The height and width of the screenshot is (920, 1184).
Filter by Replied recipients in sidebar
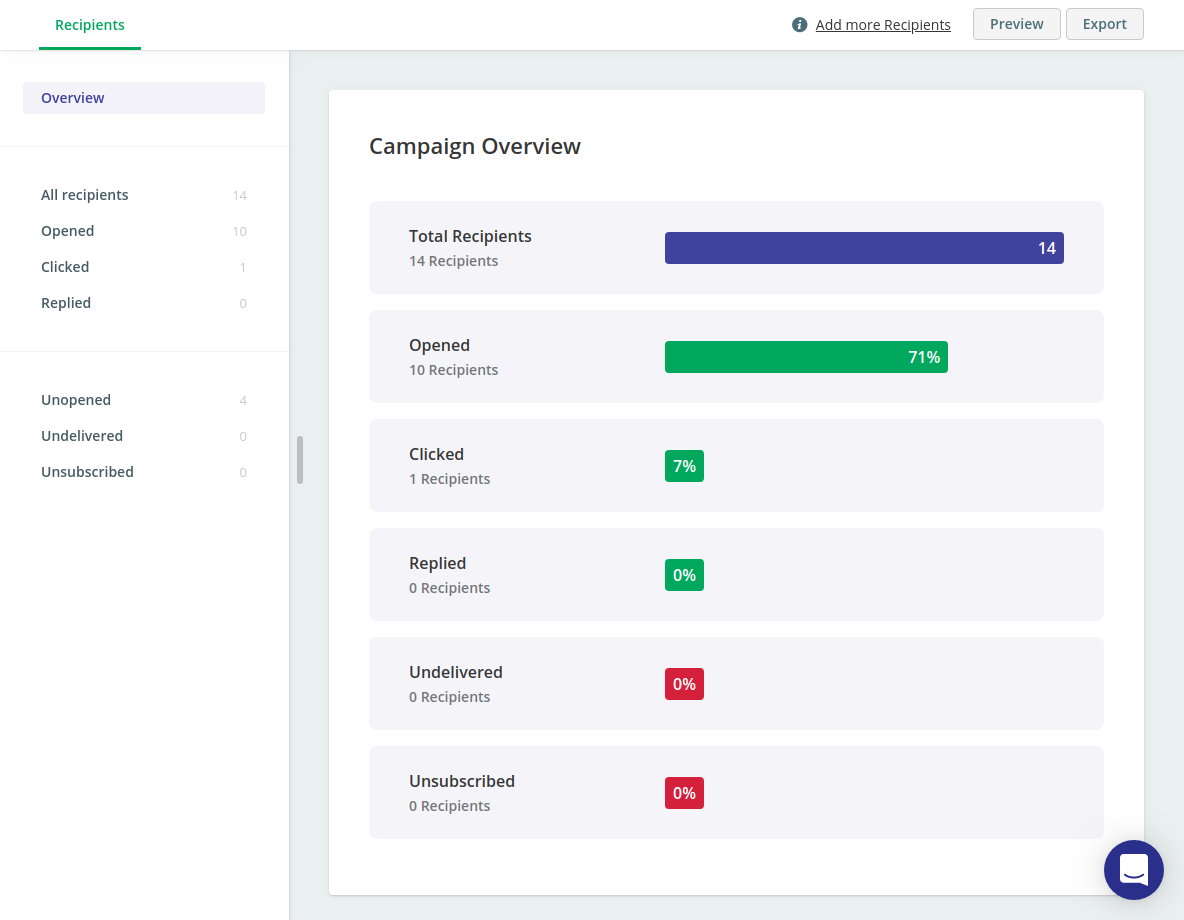tap(143, 303)
